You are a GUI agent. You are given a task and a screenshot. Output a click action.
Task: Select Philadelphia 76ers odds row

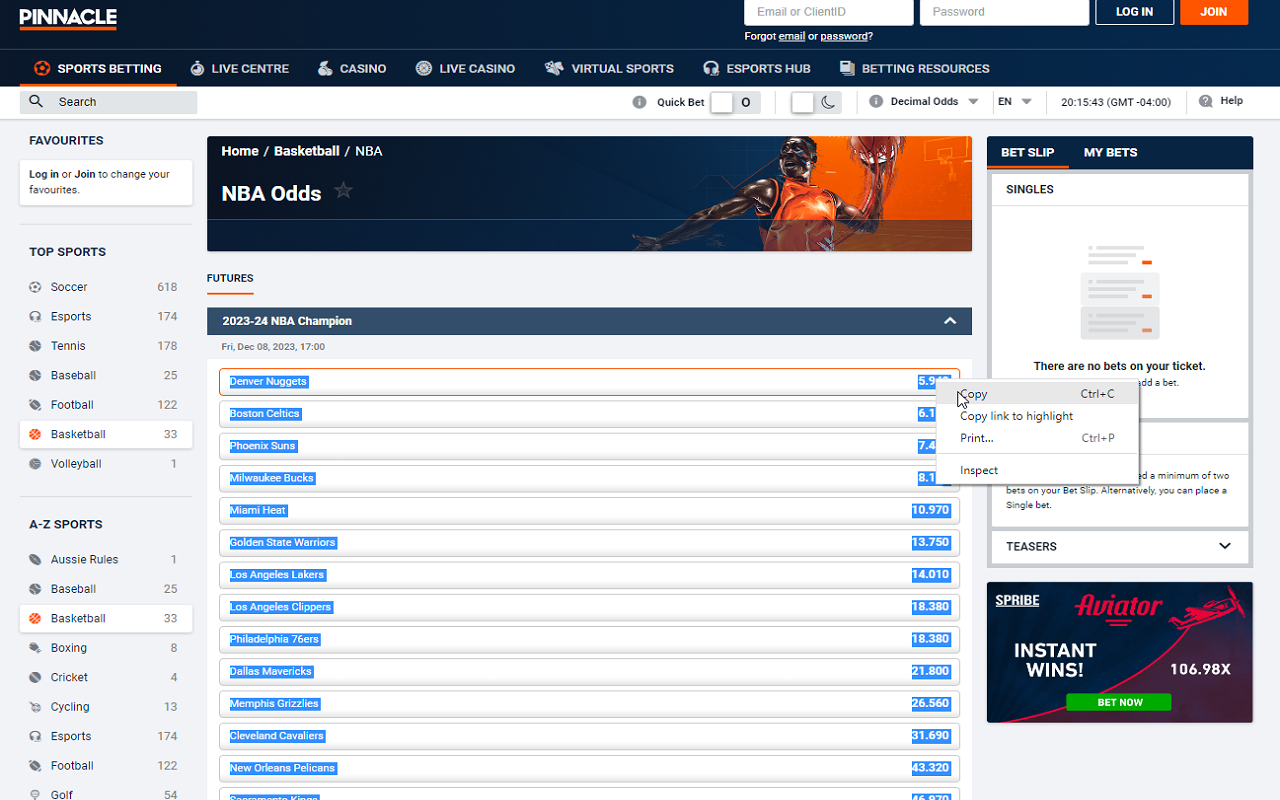point(589,639)
